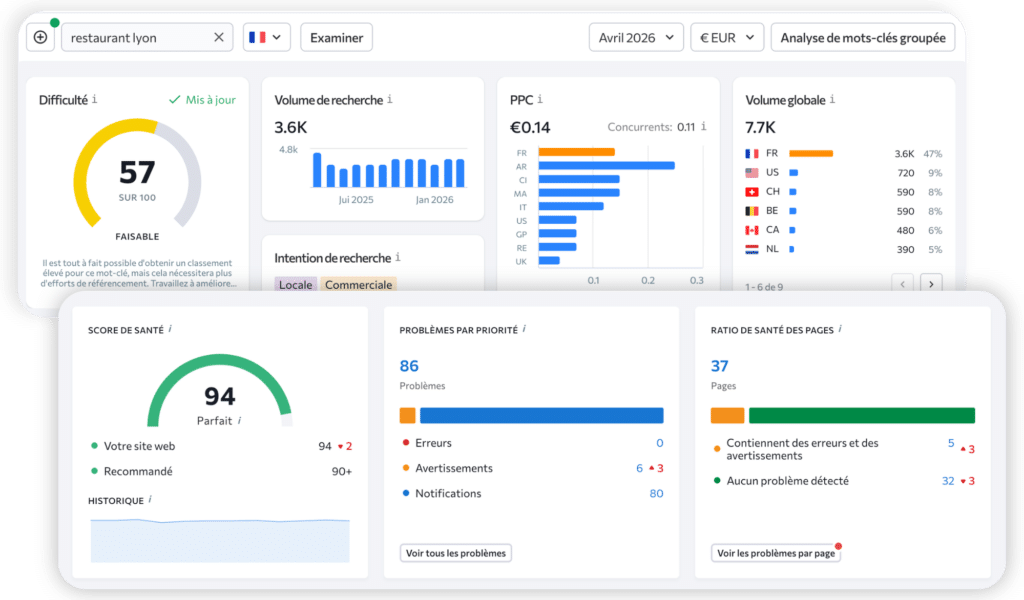Click the orange segment of page health bar
This screenshot has height=600, width=1024.
click(x=728, y=415)
